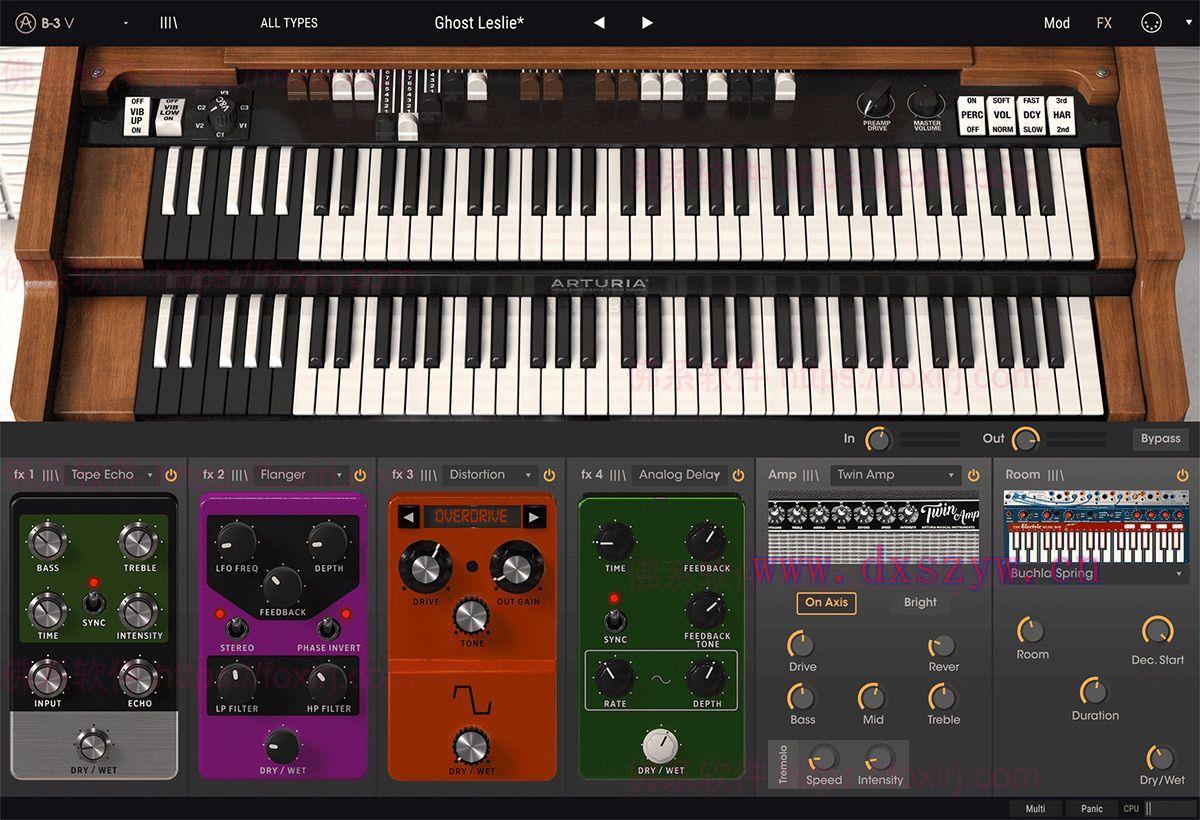Toggle the Tape Echo Sync switch
Viewport: 1200px width, 820px height.
coord(94,601)
